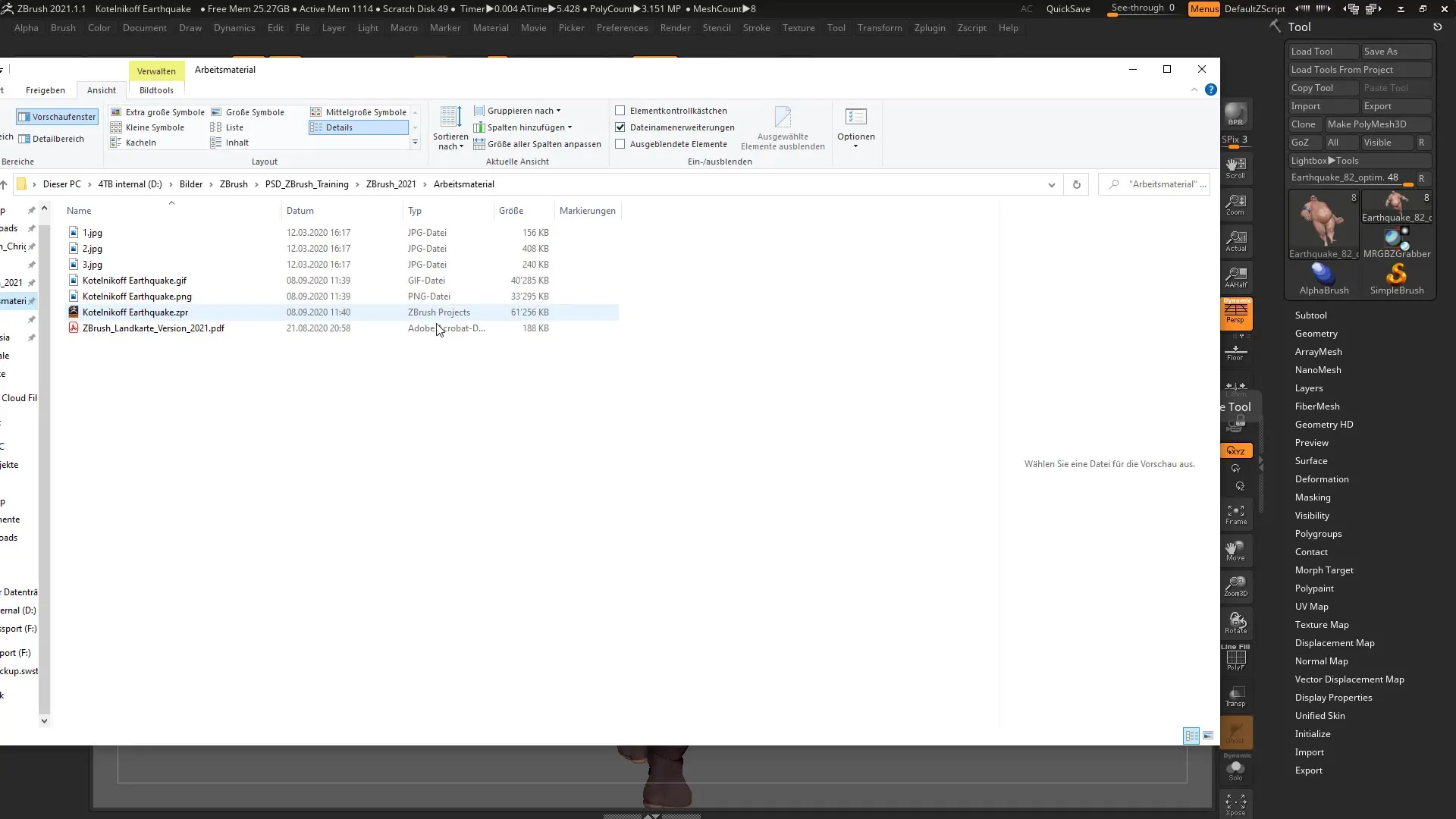Click the Rotate icon
The width and height of the screenshot is (1456, 819).
tap(1235, 623)
